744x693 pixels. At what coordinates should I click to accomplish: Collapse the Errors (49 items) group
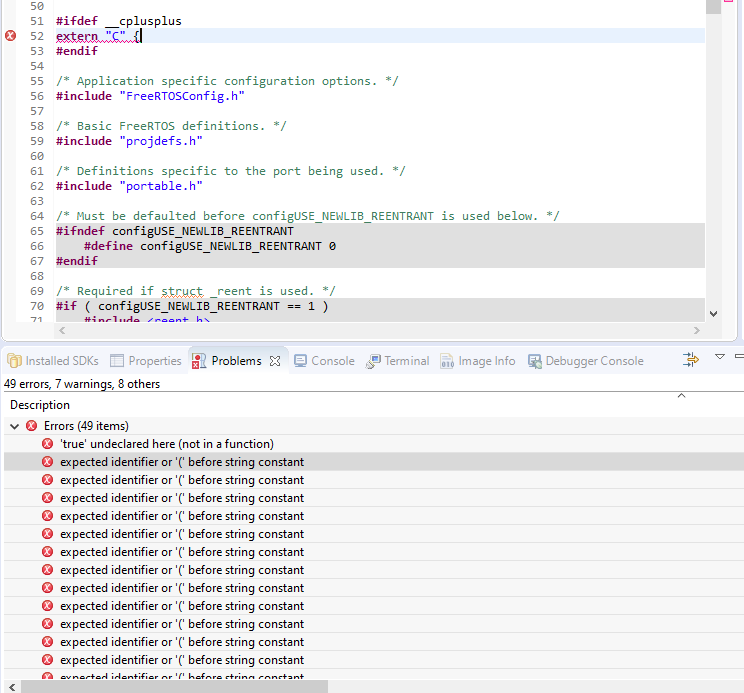[x=15, y=426]
